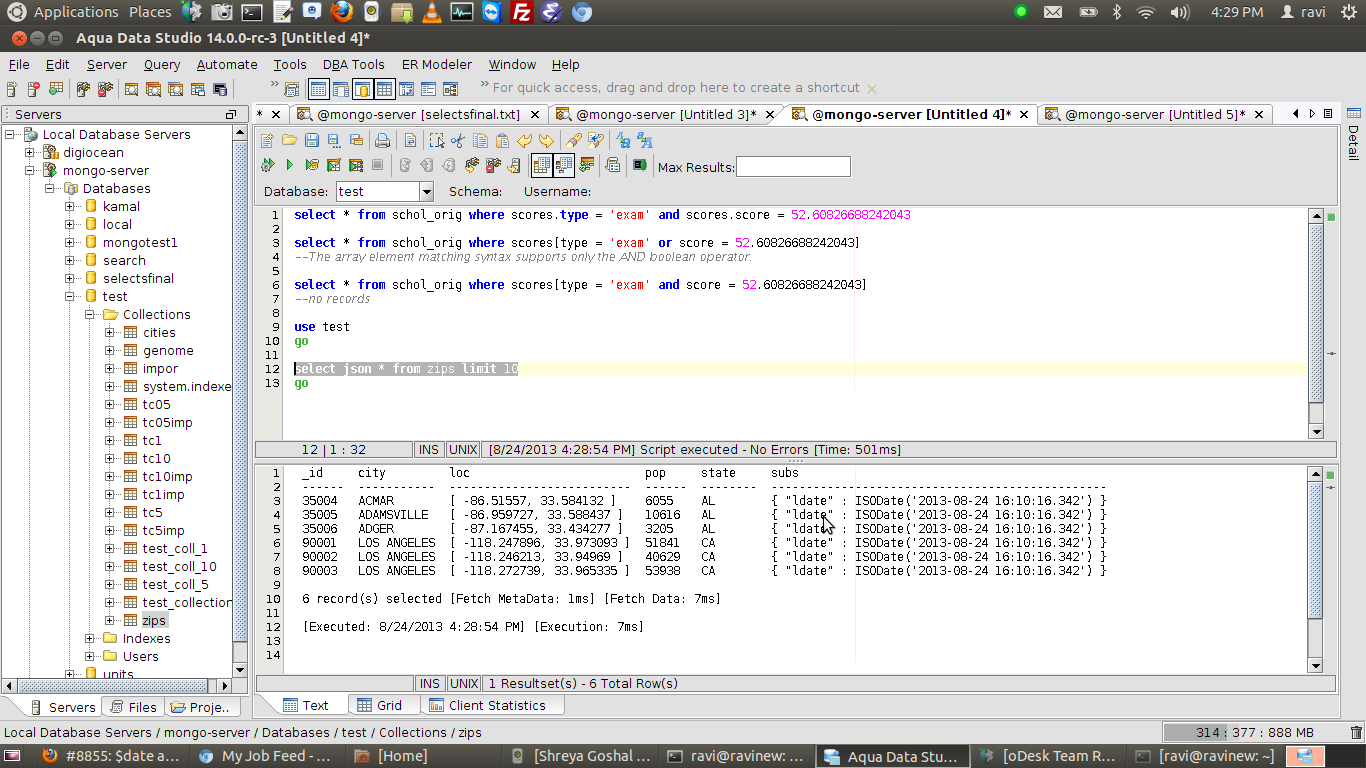This screenshot has height=768, width=1366.
Task: Click the gray Stop execution square icon
Action: click(377, 165)
